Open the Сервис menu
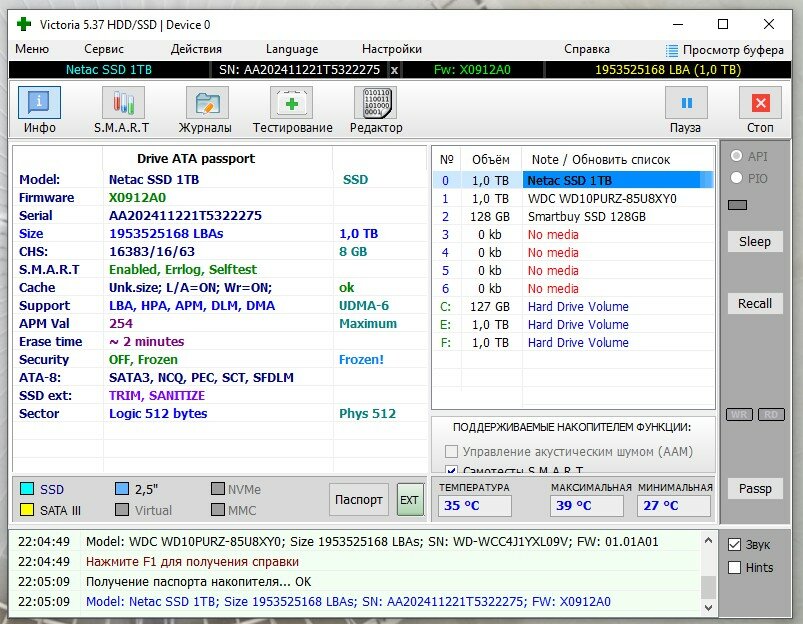 [104, 49]
